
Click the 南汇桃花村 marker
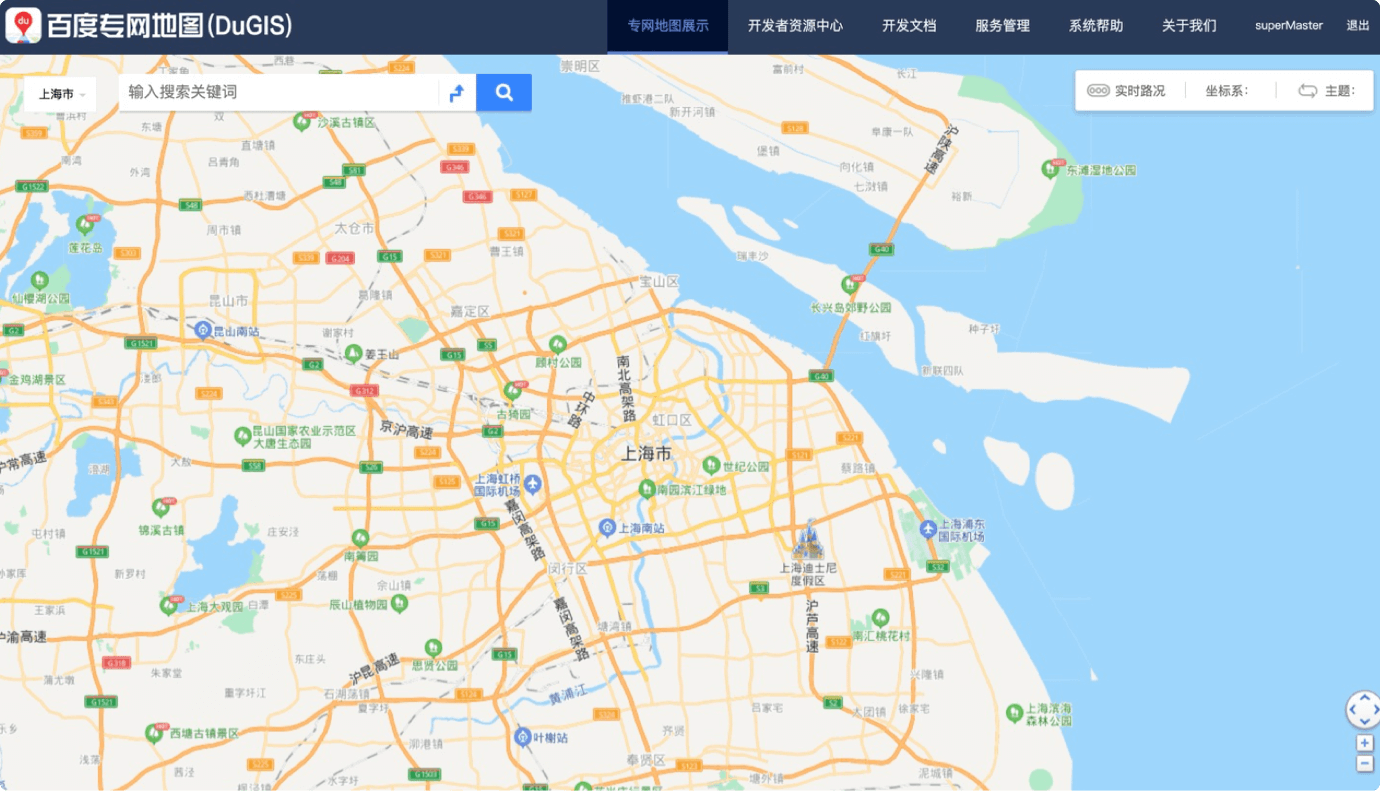click(x=880, y=618)
